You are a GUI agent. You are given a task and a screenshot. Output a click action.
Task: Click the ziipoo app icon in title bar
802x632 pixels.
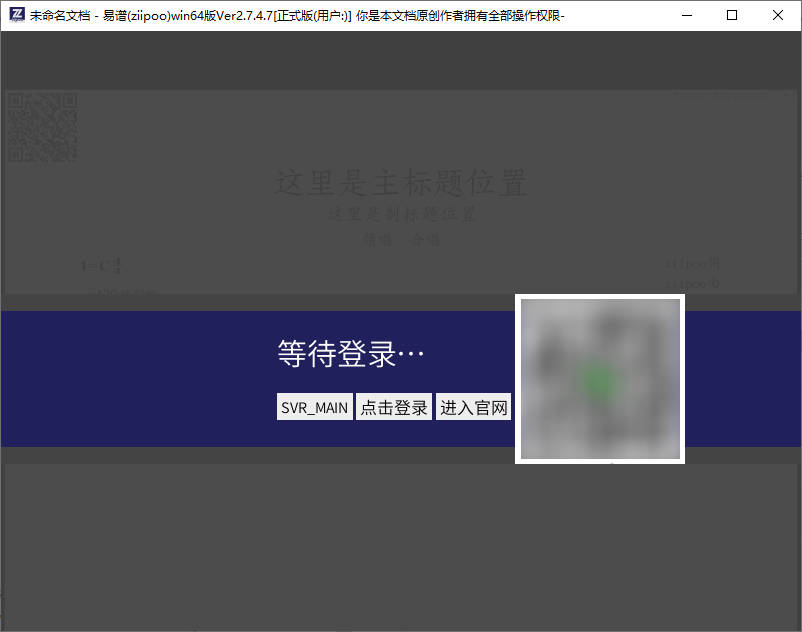(17, 15)
